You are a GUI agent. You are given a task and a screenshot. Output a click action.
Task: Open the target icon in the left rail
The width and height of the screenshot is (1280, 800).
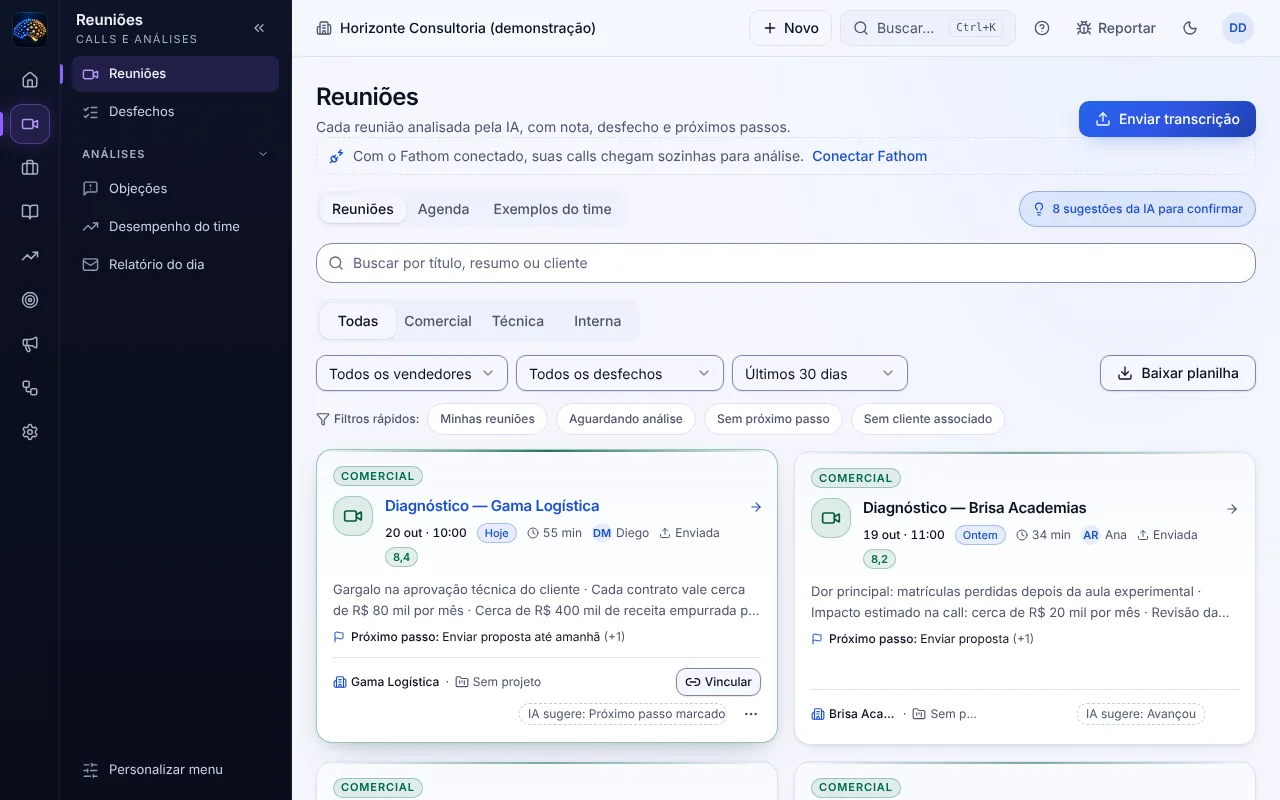click(30, 300)
